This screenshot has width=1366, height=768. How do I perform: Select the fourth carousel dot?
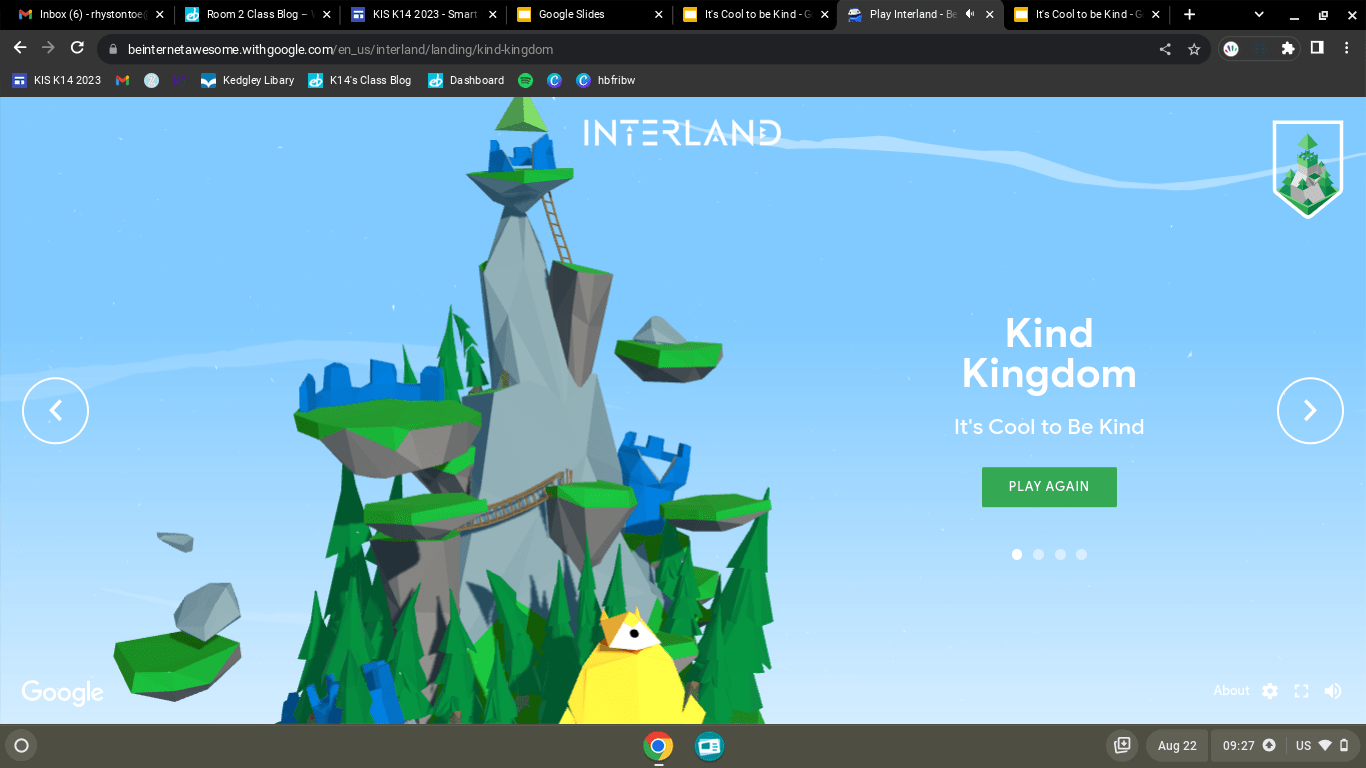pos(1081,554)
